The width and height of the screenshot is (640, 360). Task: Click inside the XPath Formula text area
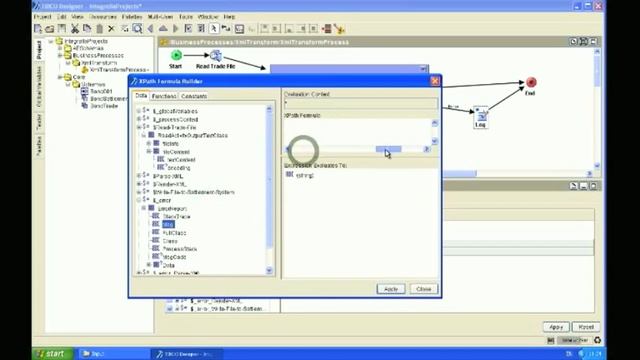pos(358,132)
